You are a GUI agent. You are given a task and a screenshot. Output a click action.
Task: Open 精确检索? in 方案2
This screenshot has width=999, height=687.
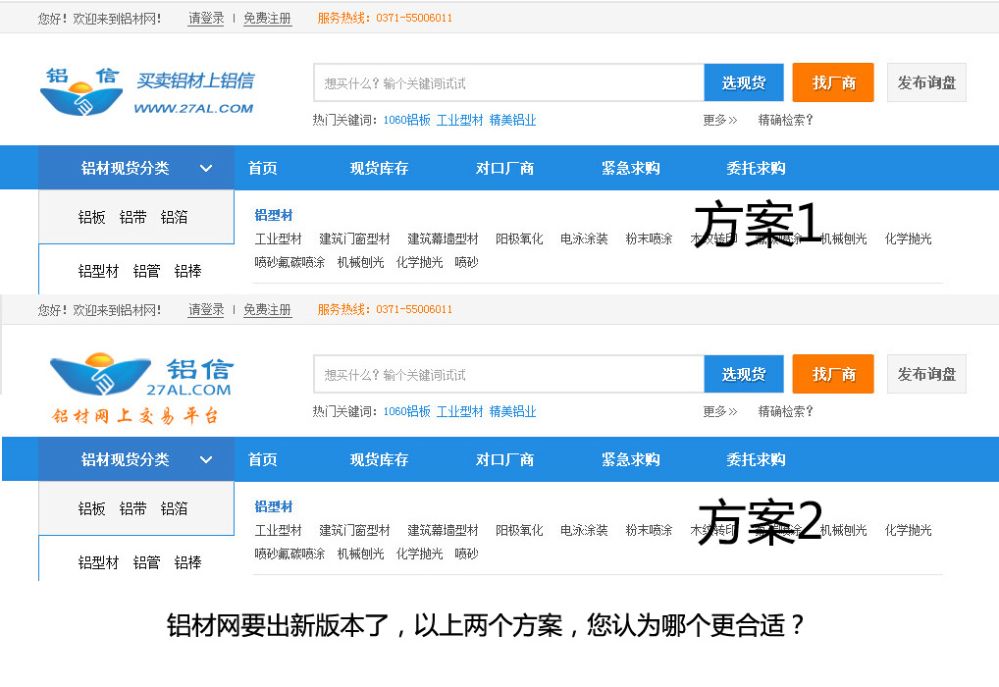tap(786, 411)
